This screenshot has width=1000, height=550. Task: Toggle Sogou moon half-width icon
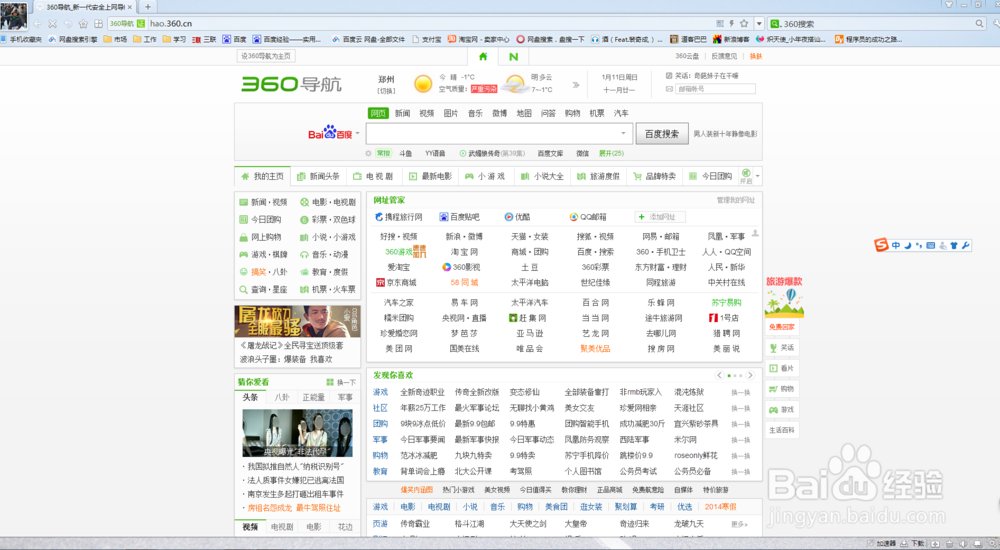tap(908, 245)
